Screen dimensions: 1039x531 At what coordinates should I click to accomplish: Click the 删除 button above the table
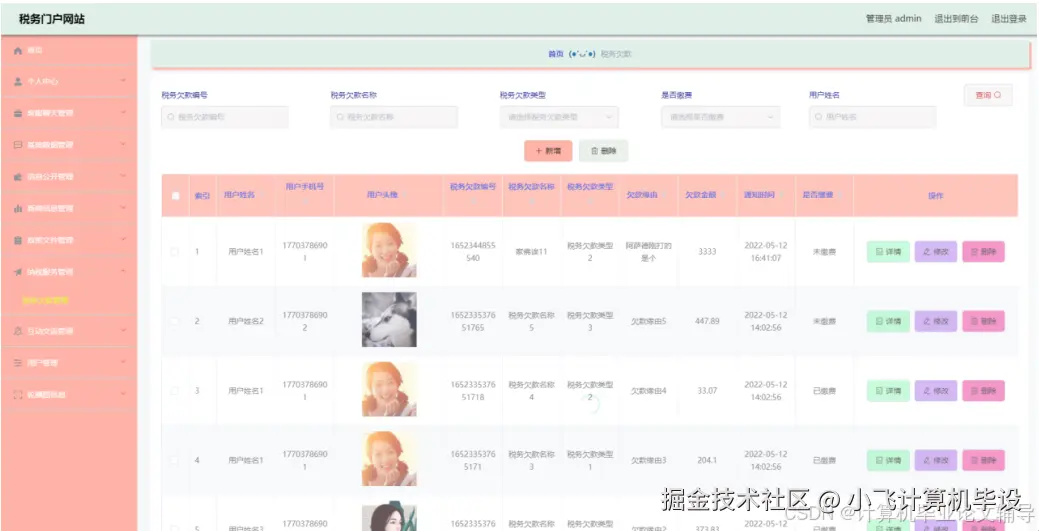pyautogui.click(x=604, y=151)
